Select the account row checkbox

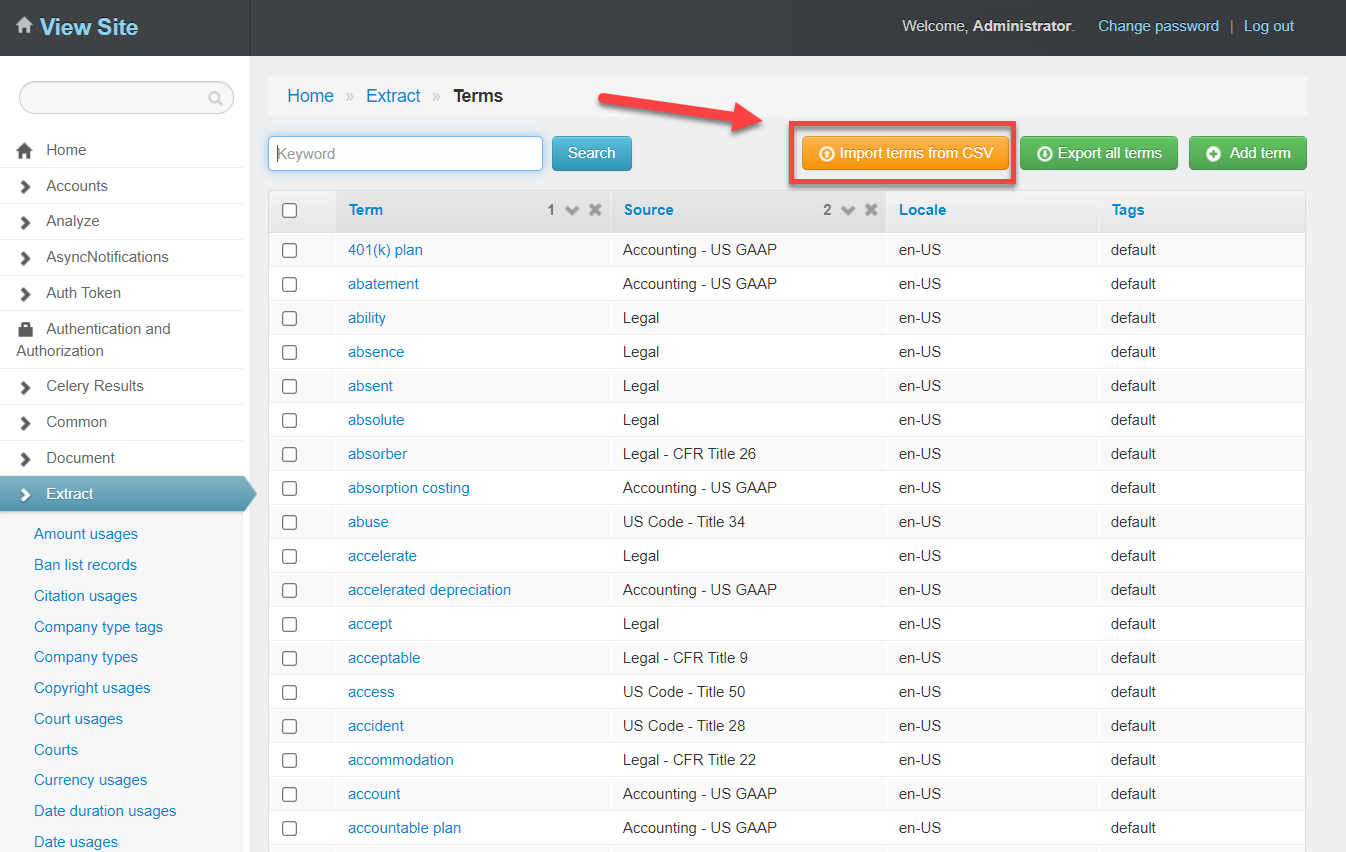(290, 794)
